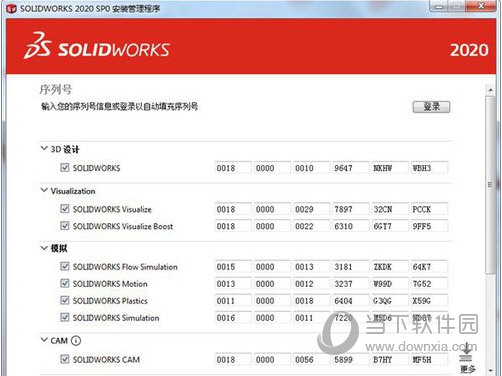This screenshot has width=502, height=376.
Task: Collapse the 3D 设计 section
Action: point(44,148)
